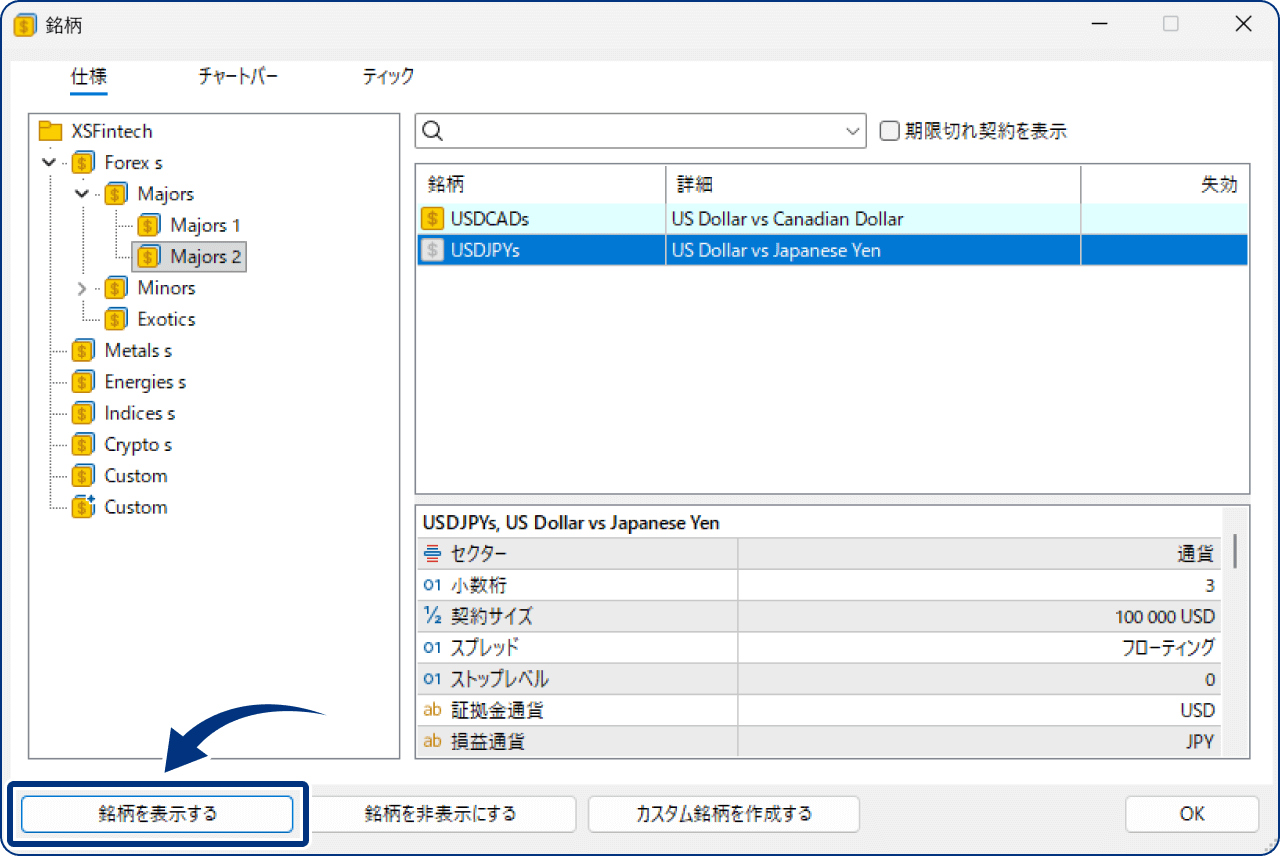This screenshot has width=1280, height=856.
Task: Enable the 期限切れ契約を表示 checkbox
Action: [889, 130]
